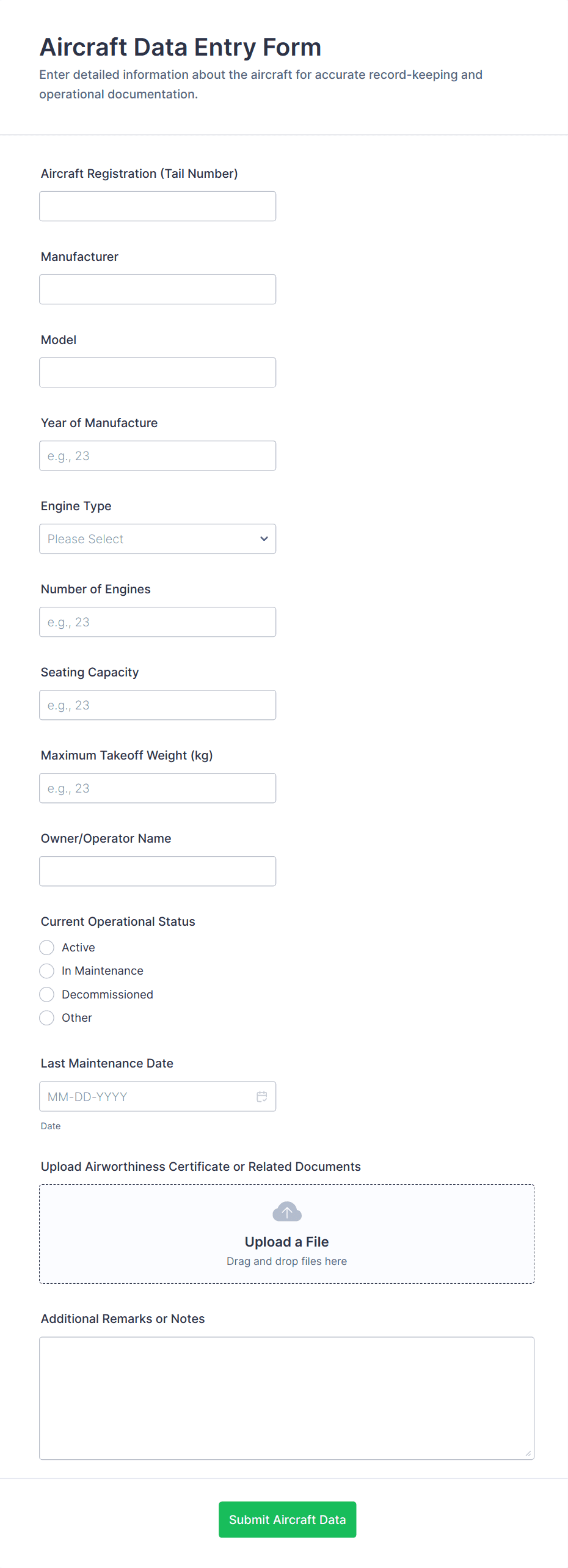Click the Number of Engines input
Image resolution: width=568 pixels, height=1568 pixels.
coord(158,622)
